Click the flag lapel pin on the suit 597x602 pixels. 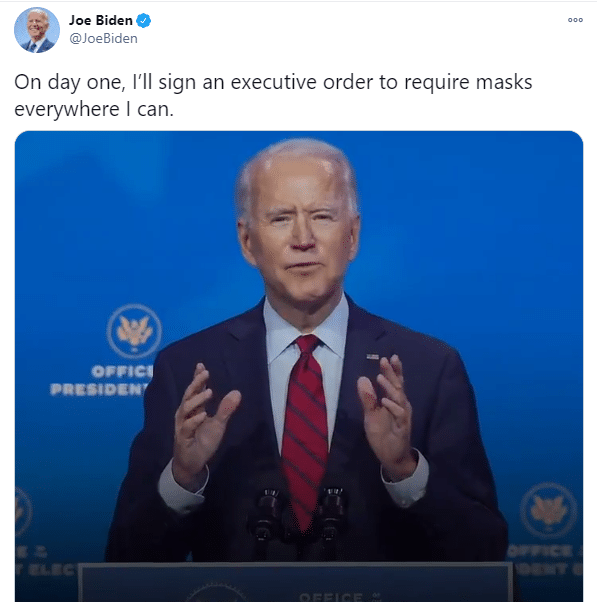click(x=372, y=357)
